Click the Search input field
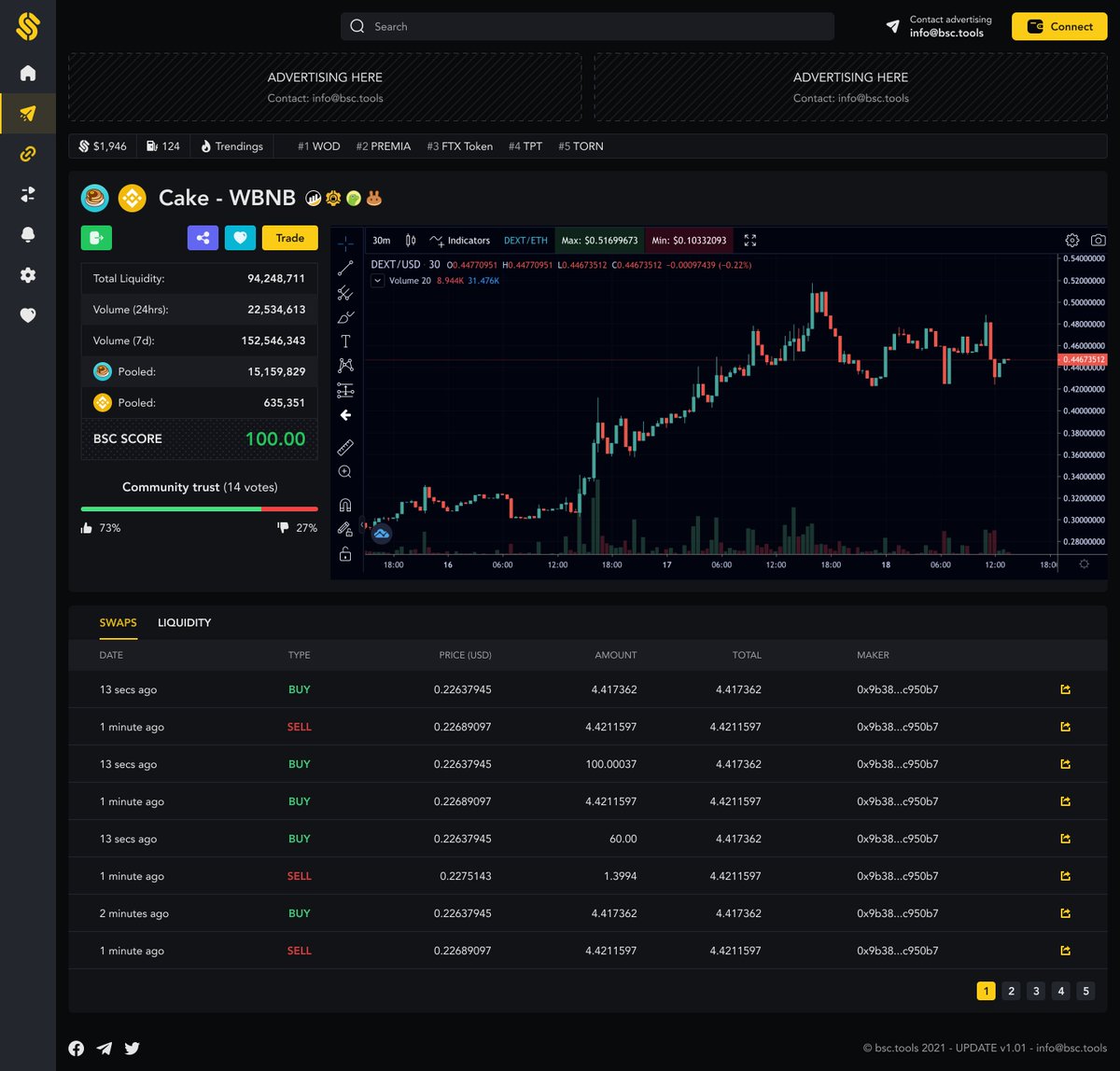The image size is (1120, 1071). [x=587, y=26]
